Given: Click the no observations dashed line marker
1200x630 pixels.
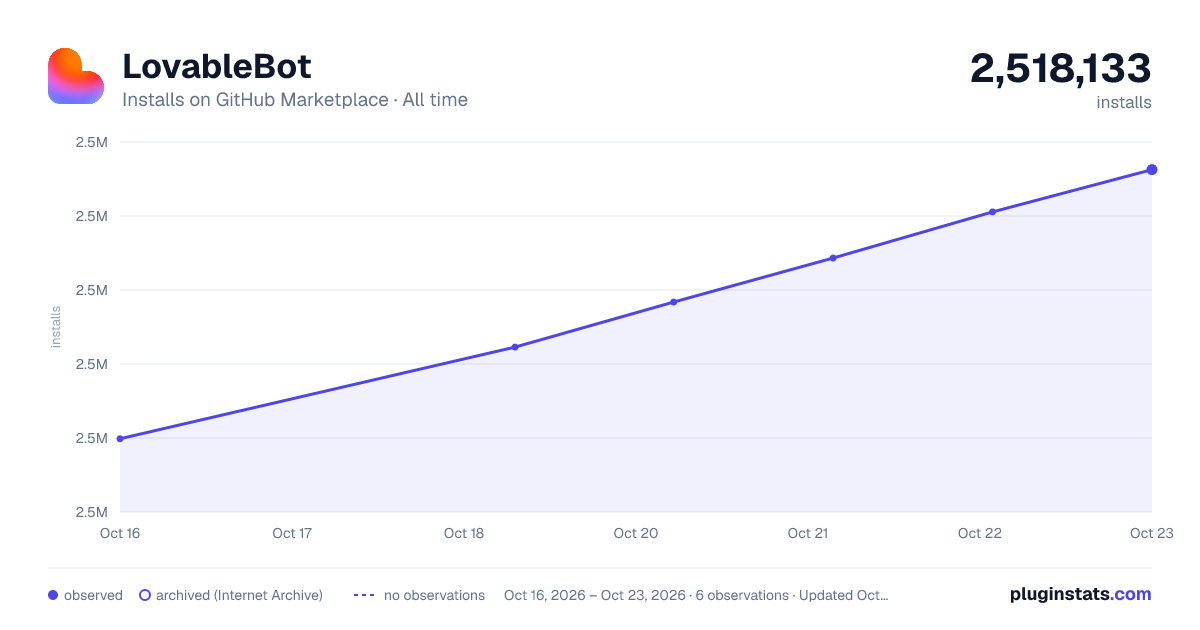Looking at the screenshot, I should point(364,595).
